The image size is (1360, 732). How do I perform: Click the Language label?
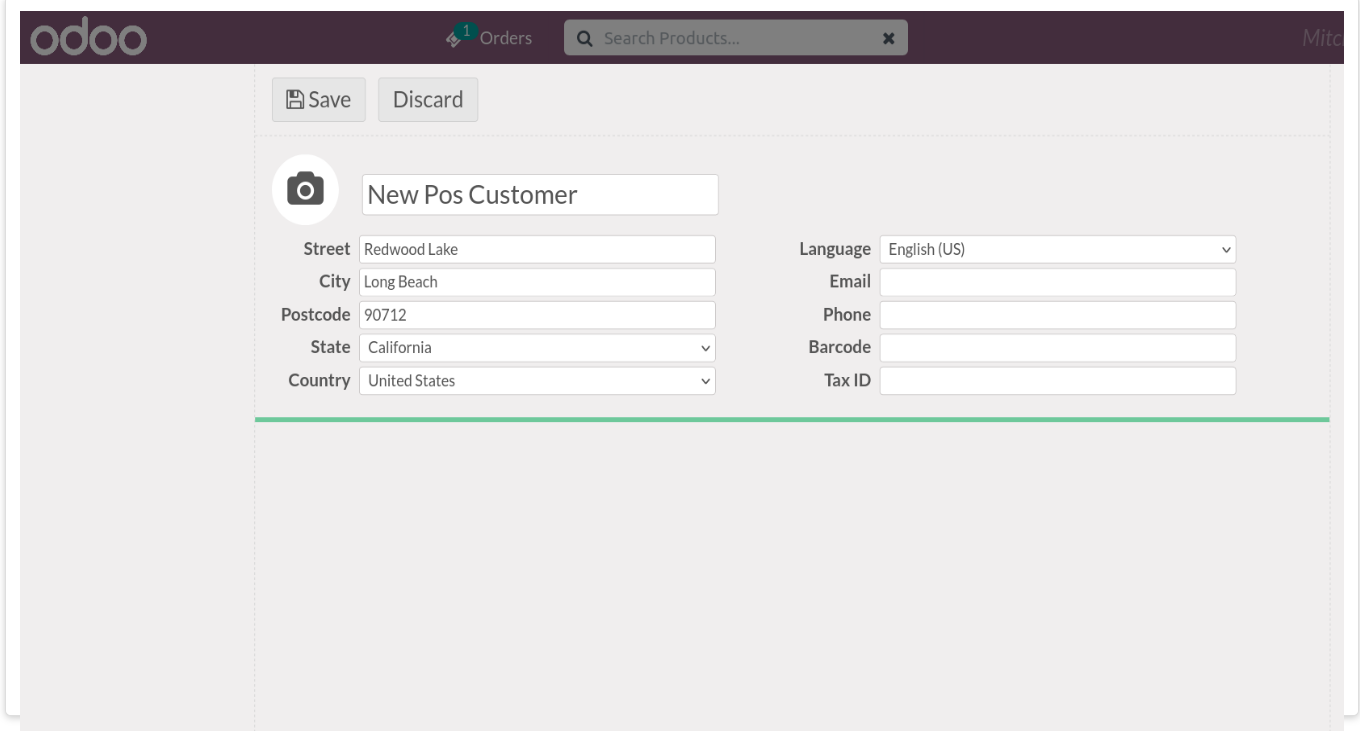click(x=835, y=249)
